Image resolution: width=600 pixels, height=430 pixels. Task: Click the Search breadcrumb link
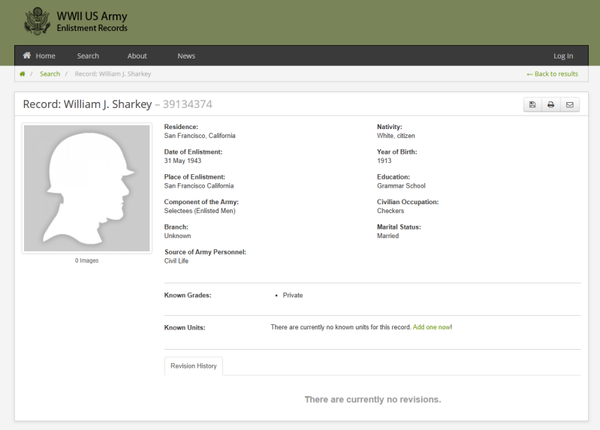coord(50,74)
